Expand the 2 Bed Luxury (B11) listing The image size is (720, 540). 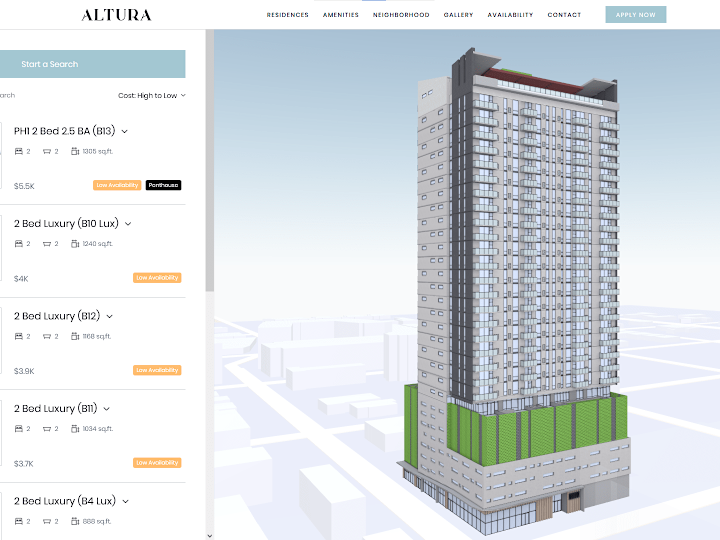point(107,409)
